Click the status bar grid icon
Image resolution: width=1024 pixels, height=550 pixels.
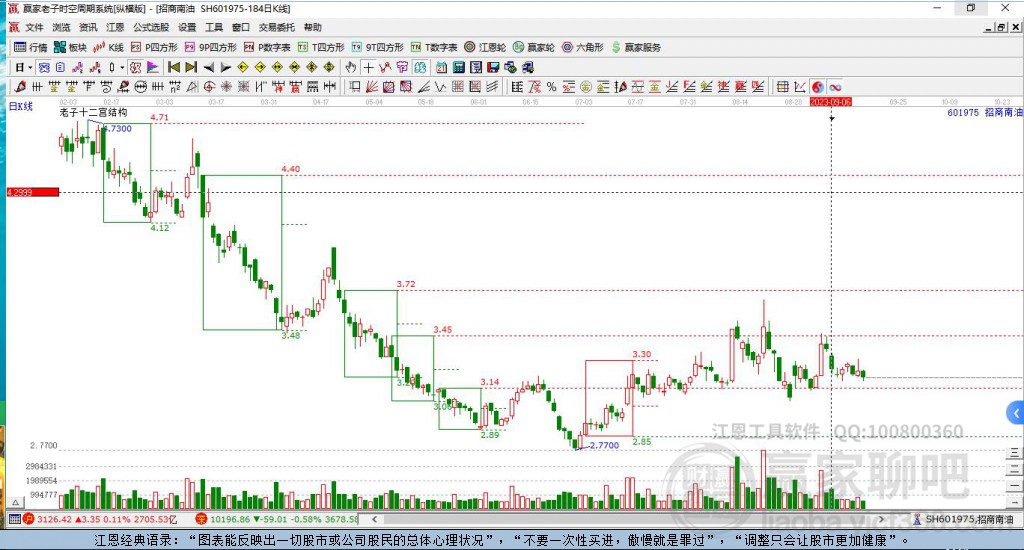pos(14,519)
